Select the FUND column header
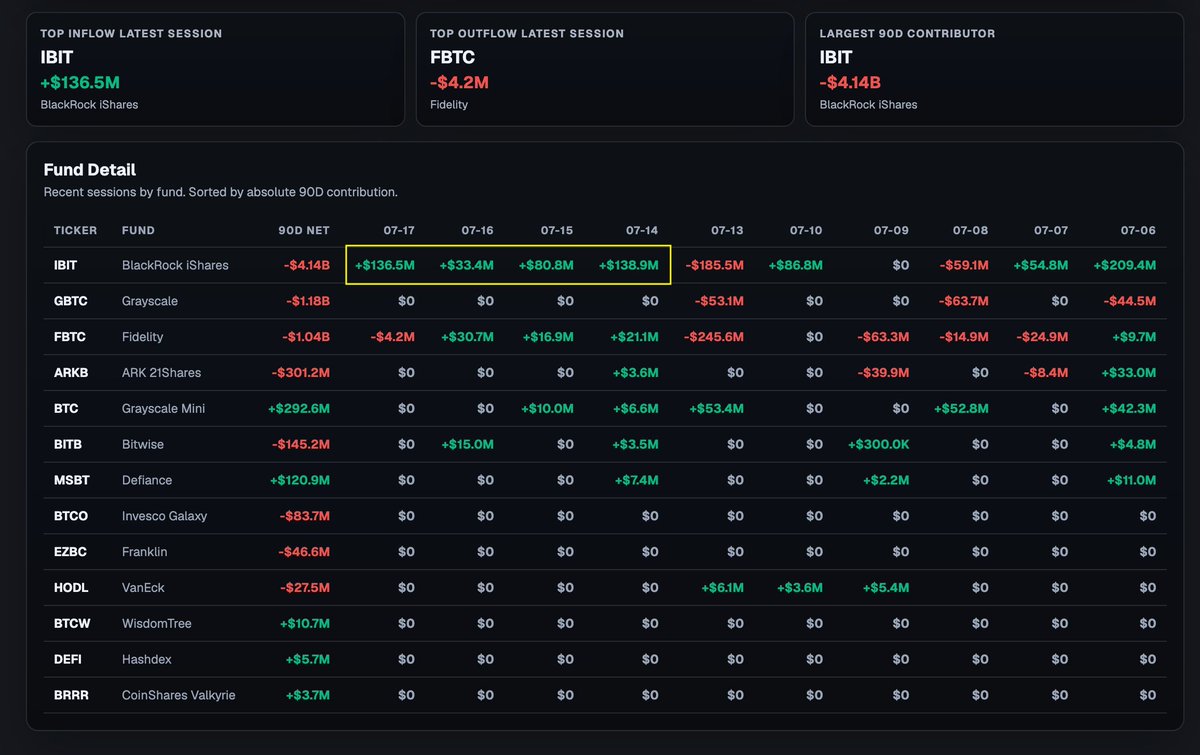Screen dimensions: 1200x755 [138, 230]
